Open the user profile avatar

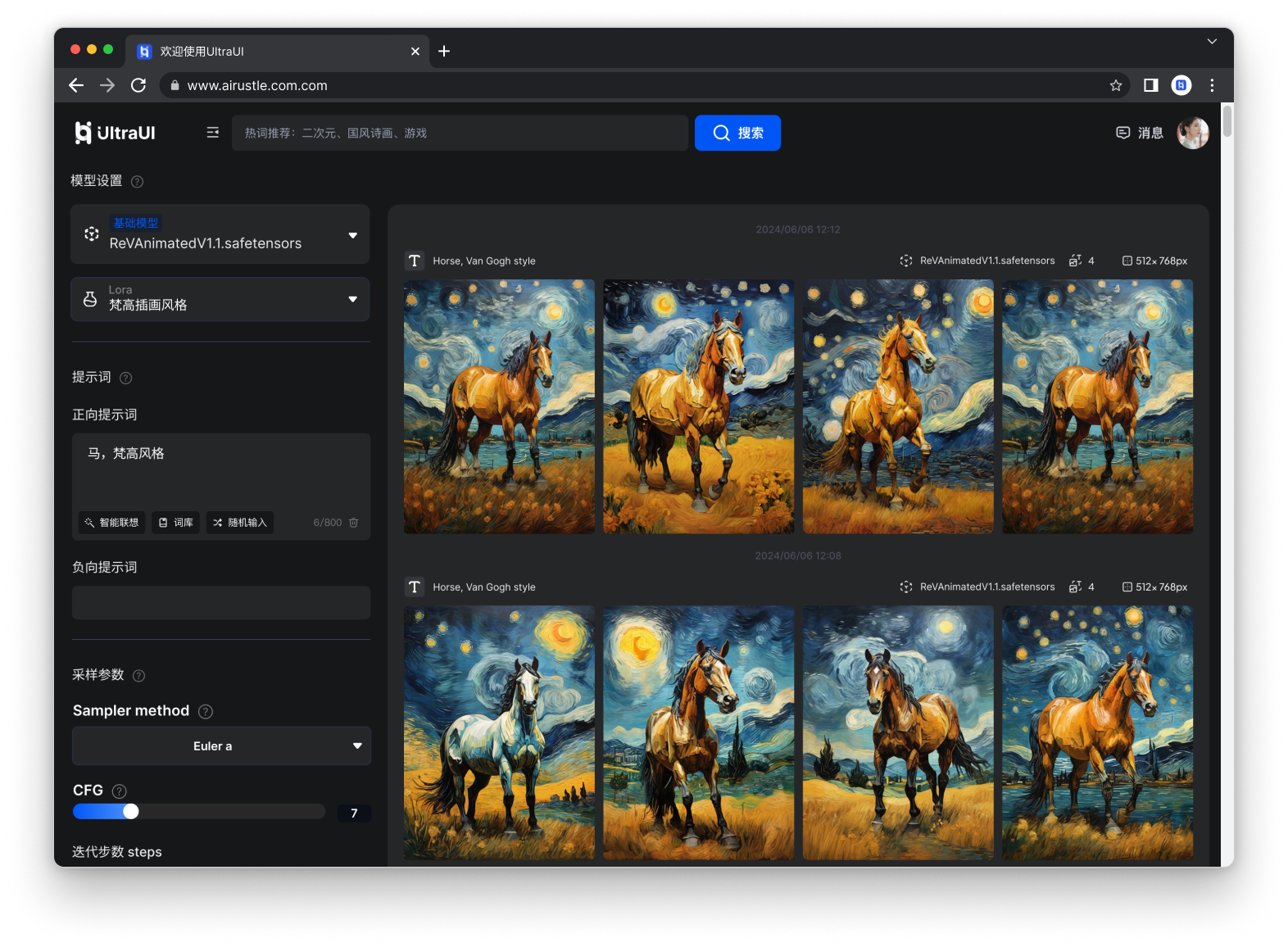point(1193,133)
